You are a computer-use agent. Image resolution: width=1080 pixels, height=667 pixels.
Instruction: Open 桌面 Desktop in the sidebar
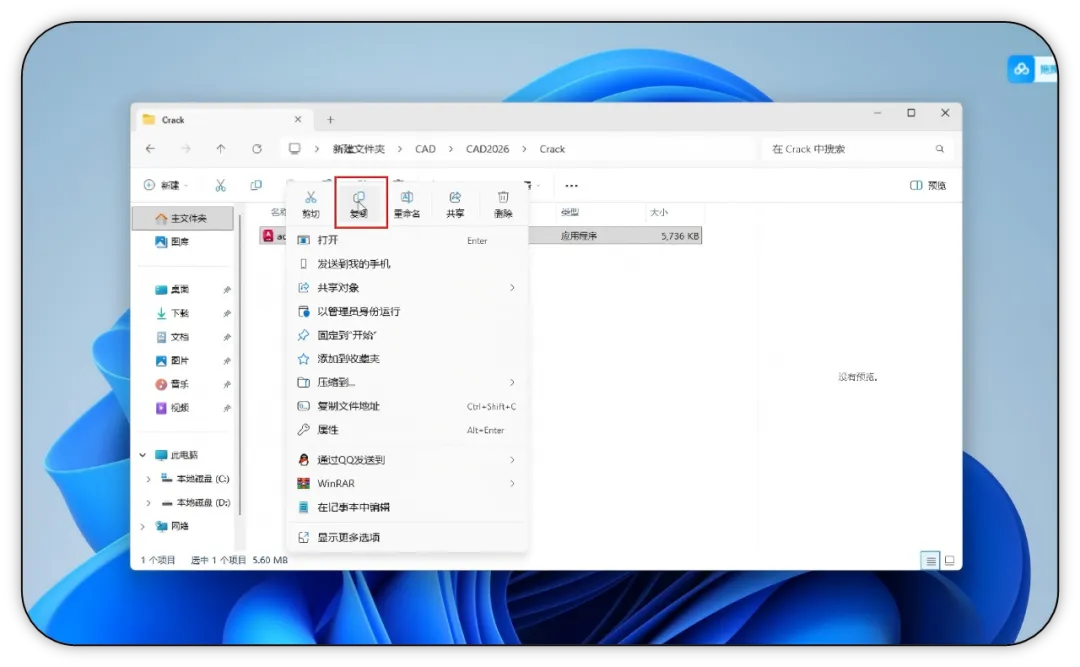point(173,289)
